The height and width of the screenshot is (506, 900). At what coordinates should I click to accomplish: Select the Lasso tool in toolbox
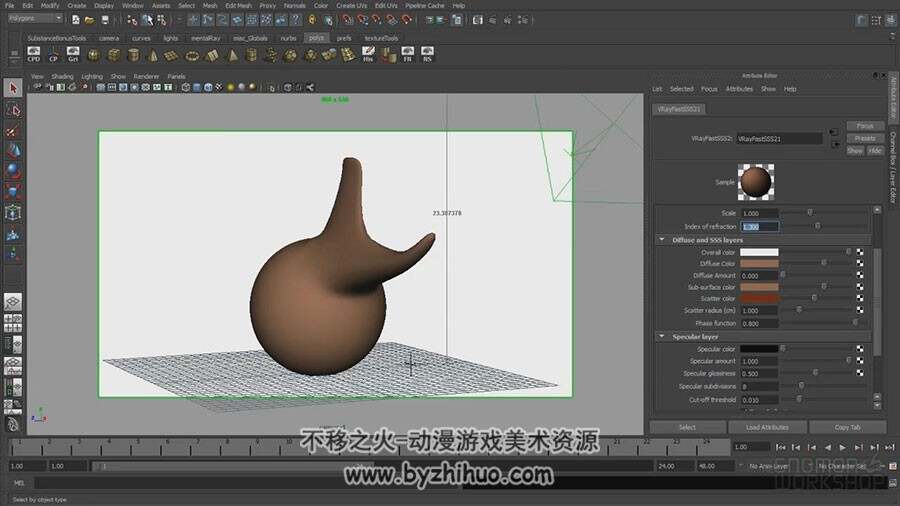(13, 110)
